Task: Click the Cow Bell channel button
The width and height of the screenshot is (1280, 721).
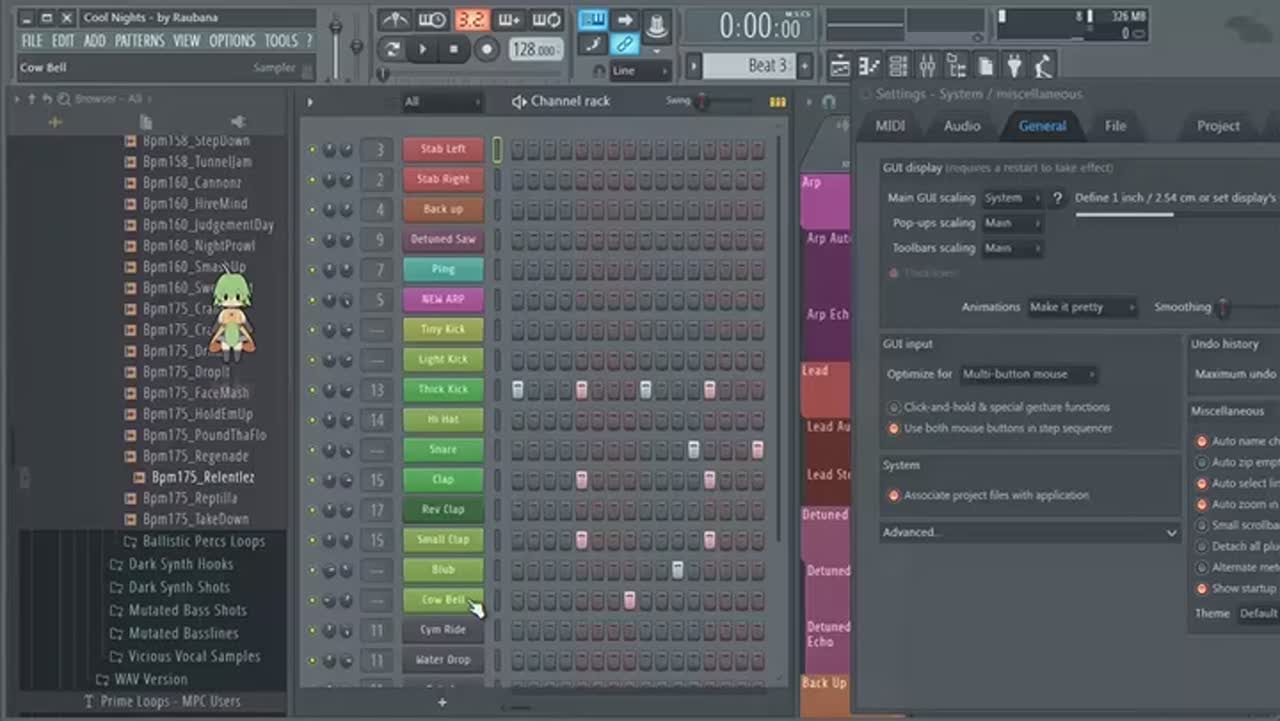Action: point(442,600)
